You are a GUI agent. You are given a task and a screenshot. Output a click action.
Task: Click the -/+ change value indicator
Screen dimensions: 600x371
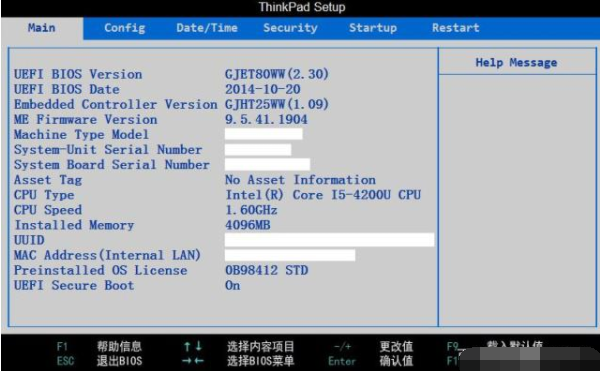coord(342,347)
